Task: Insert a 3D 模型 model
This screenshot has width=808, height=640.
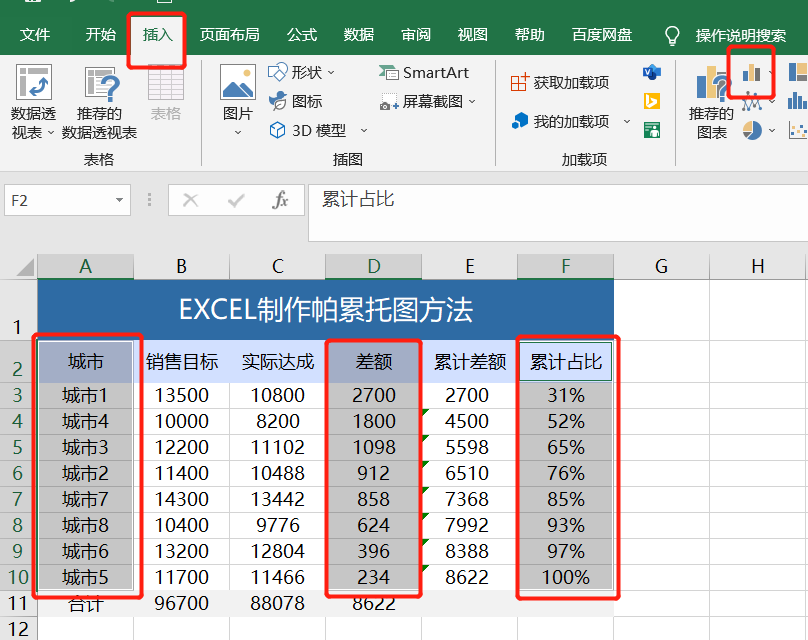Action: (x=307, y=130)
